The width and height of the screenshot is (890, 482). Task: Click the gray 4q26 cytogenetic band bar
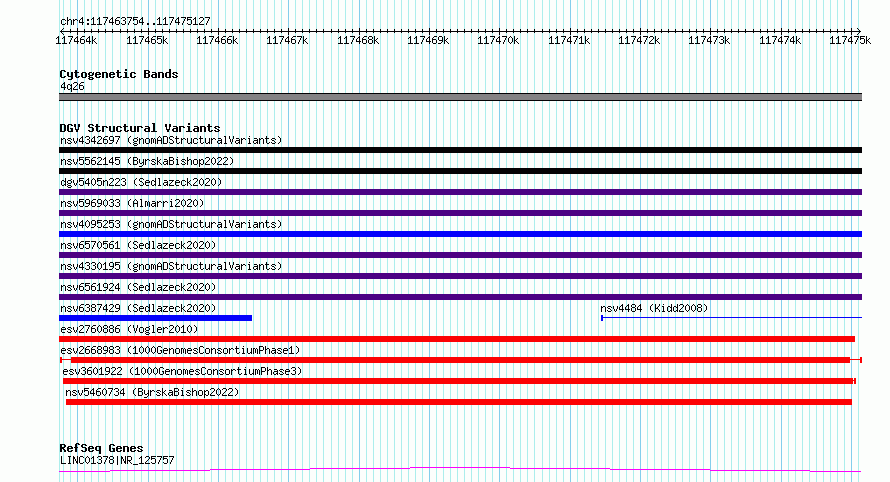[460, 97]
